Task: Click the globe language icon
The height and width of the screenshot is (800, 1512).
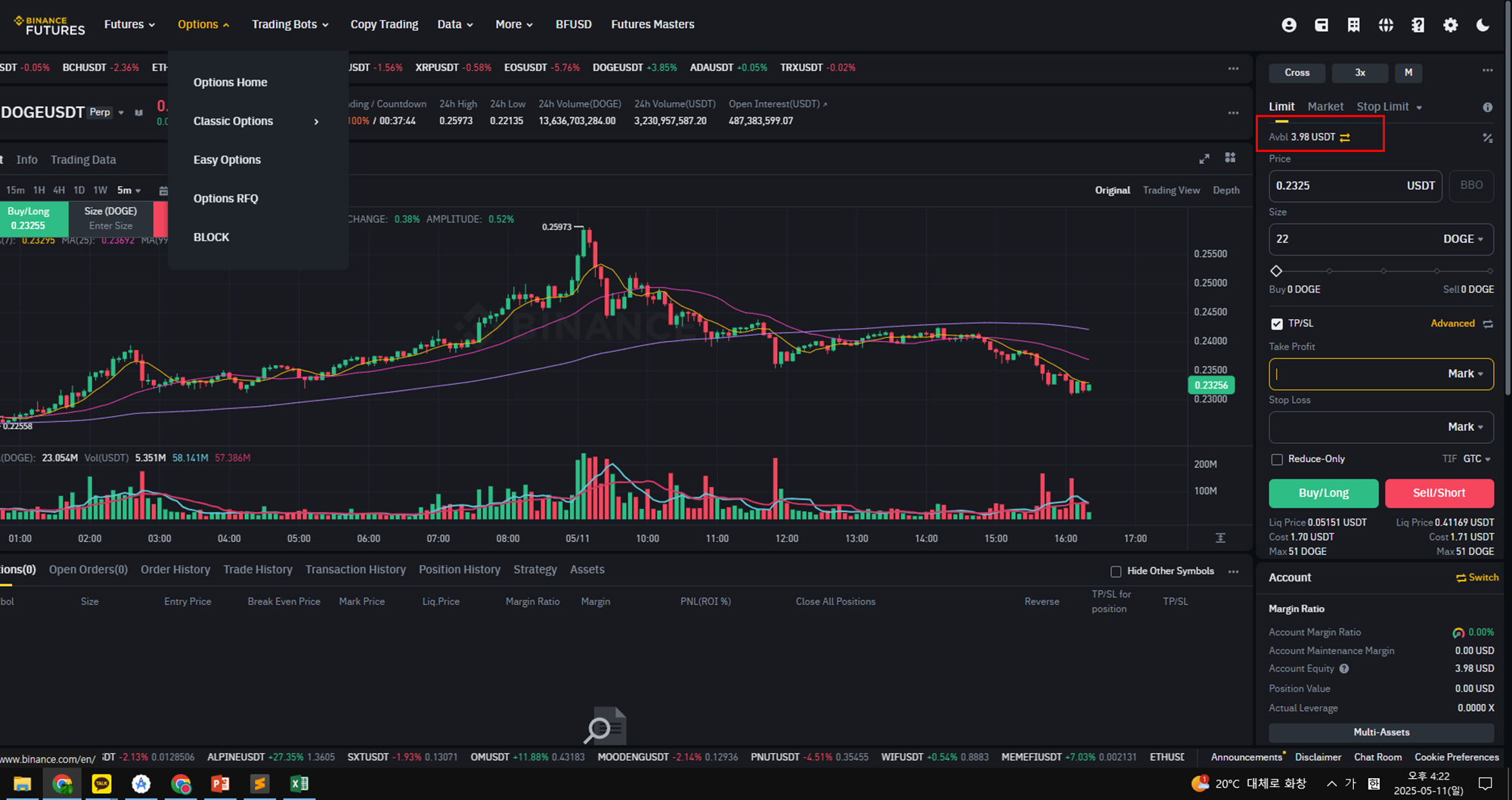Action: click(1386, 25)
